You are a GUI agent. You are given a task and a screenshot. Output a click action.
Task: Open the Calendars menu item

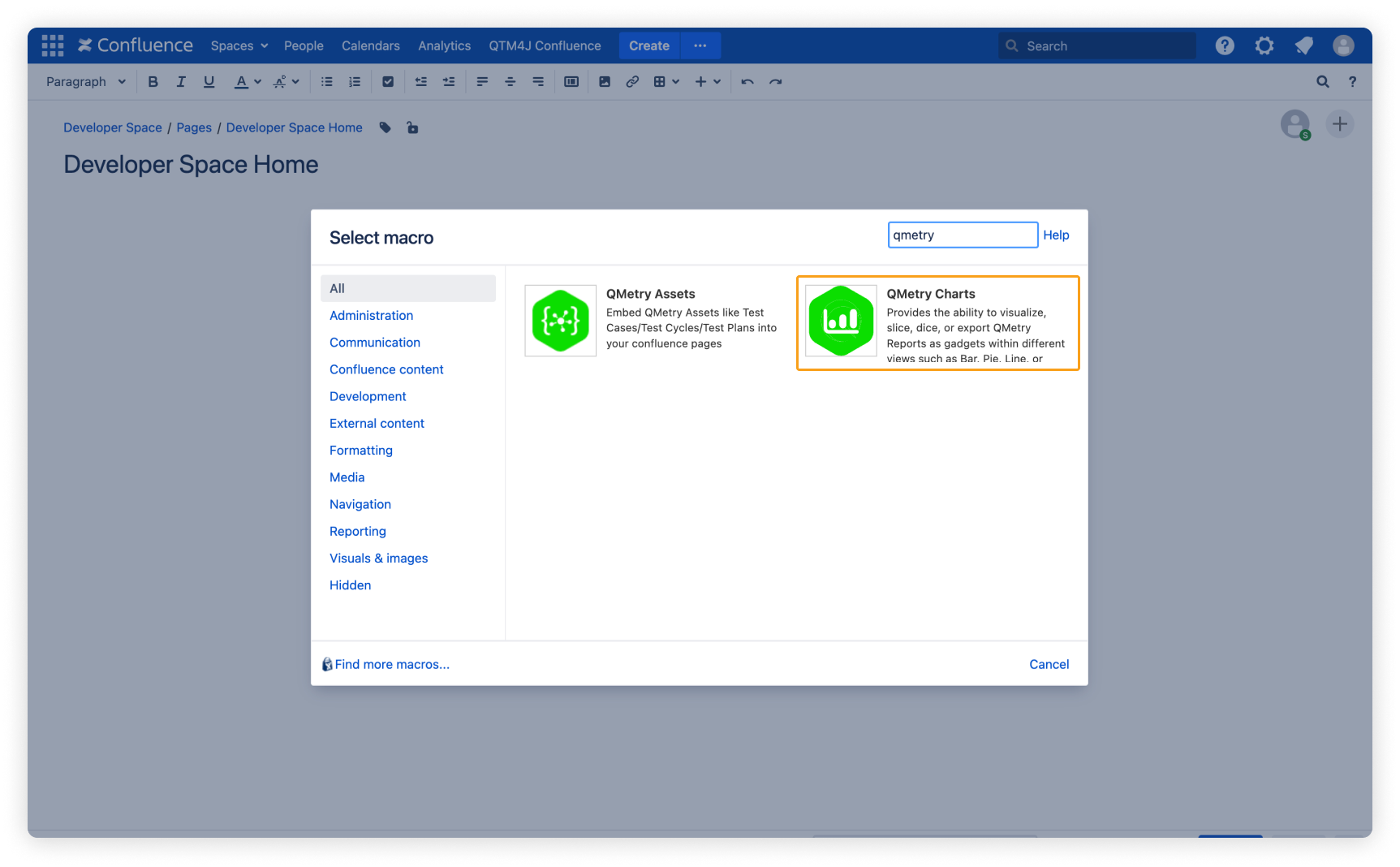click(371, 45)
